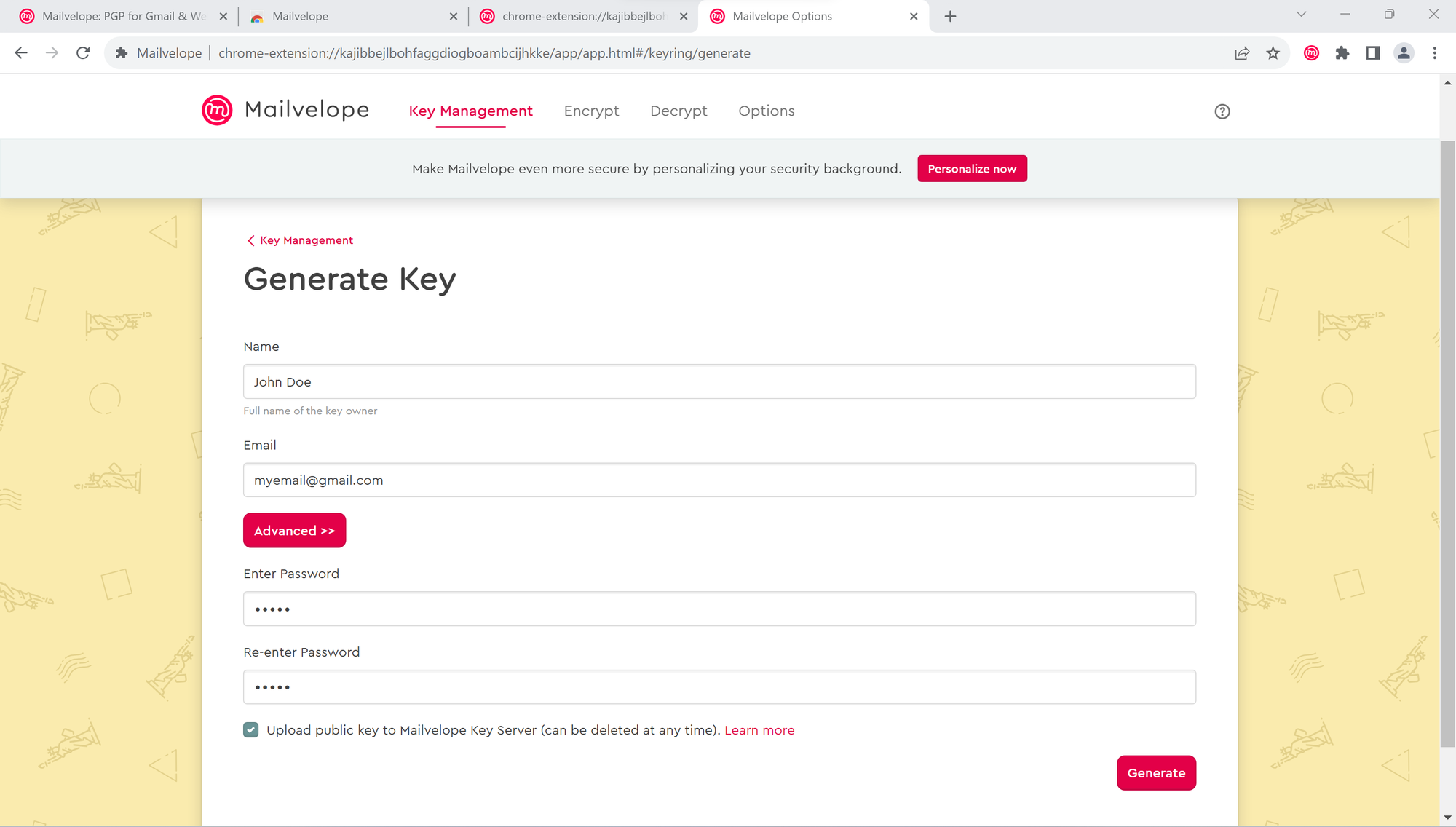
Task: Click the 'Generate Key' heading
Action: (x=349, y=280)
